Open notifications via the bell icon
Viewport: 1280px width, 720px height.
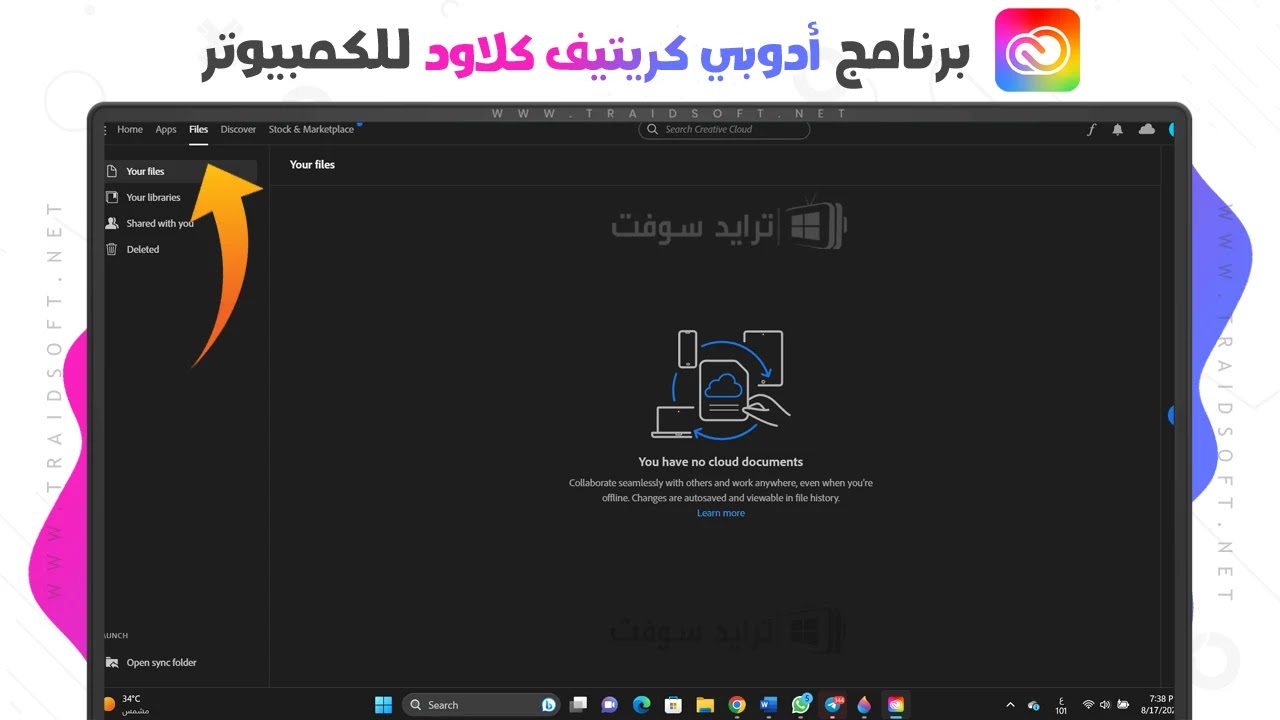tap(1117, 129)
